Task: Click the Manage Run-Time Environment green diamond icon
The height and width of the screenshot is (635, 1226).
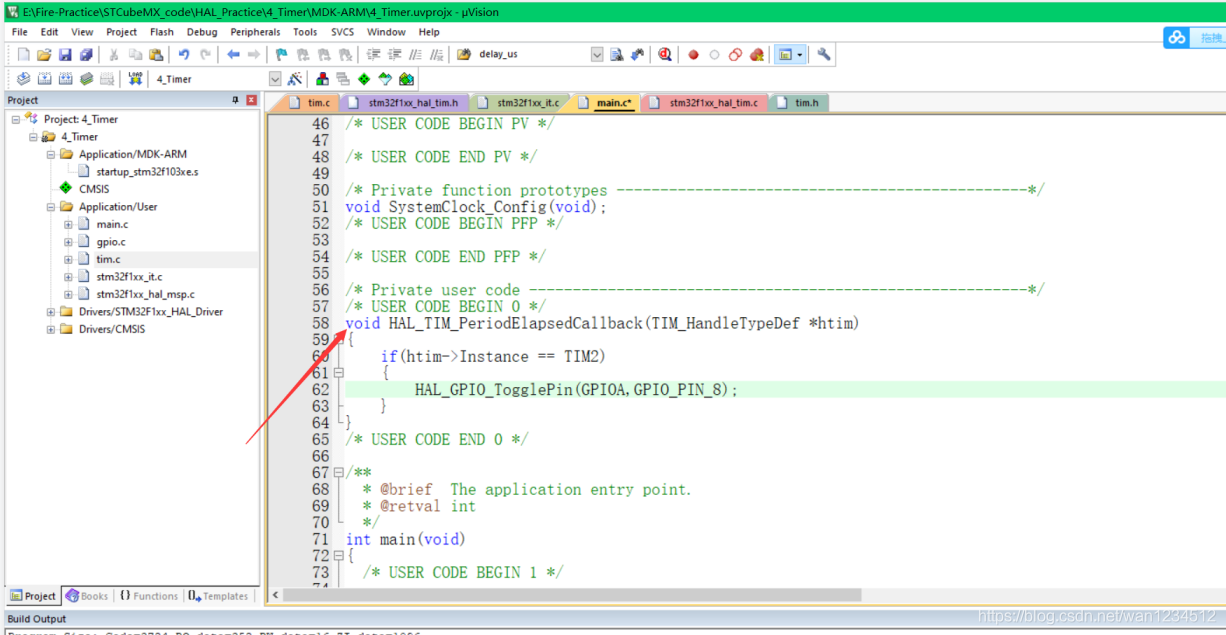Action: (x=364, y=79)
